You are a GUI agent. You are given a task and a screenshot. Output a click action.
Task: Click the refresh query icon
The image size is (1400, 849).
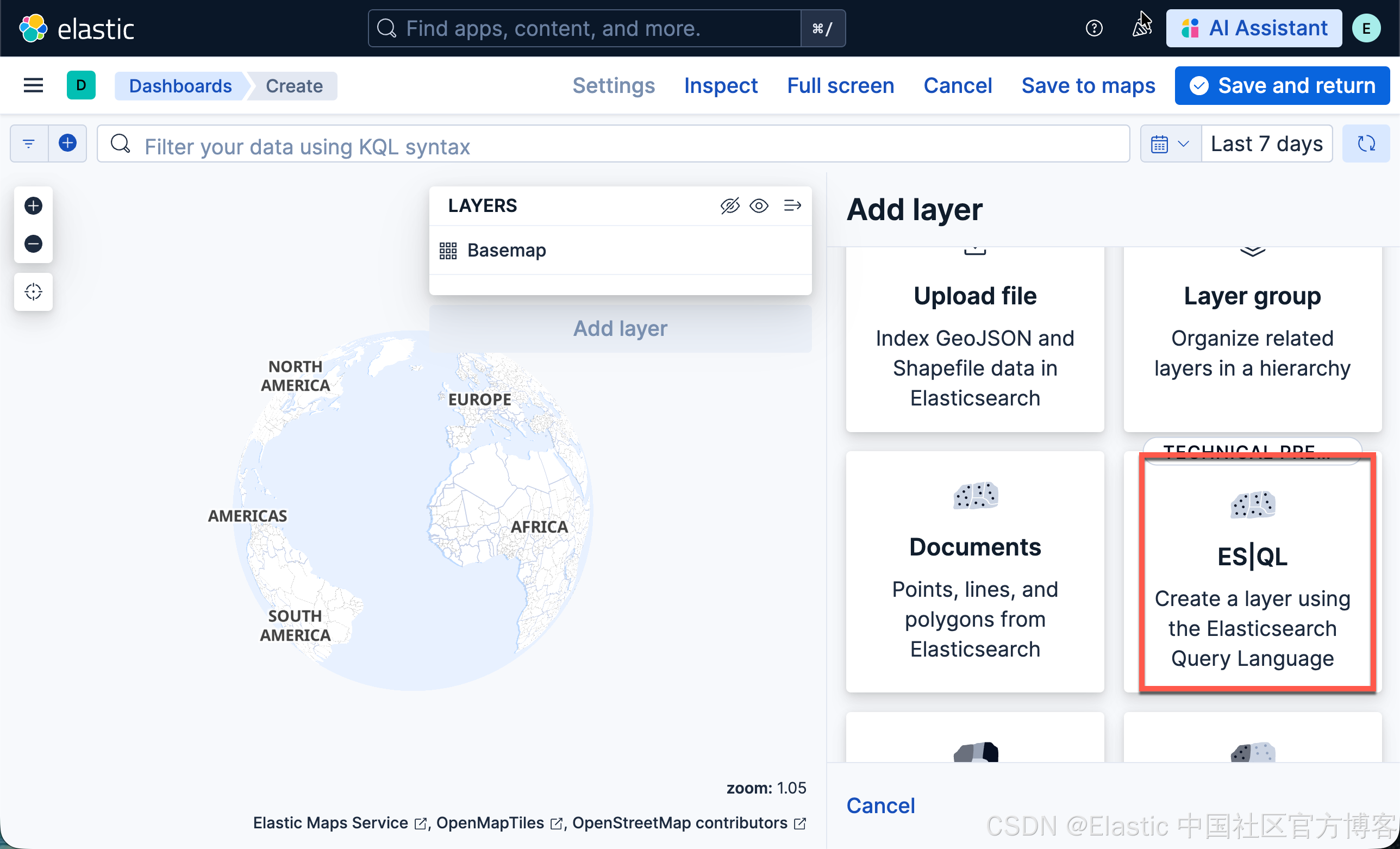(1365, 144)
